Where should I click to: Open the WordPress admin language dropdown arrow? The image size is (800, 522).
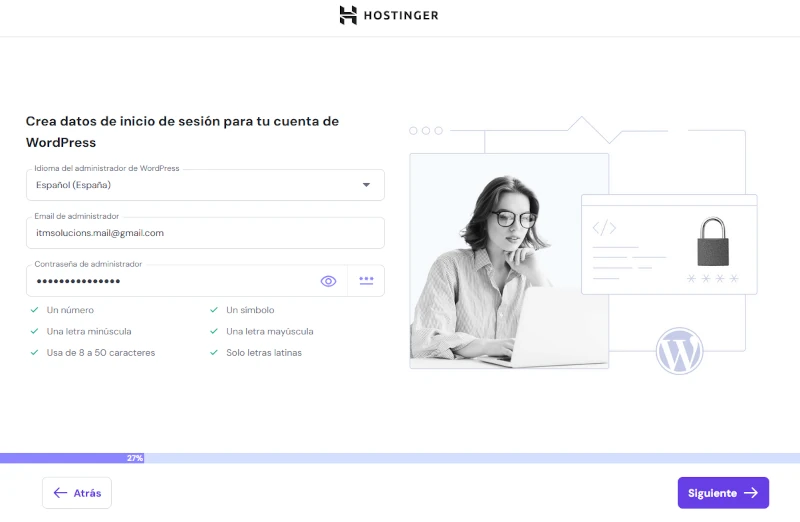[366, 185]
